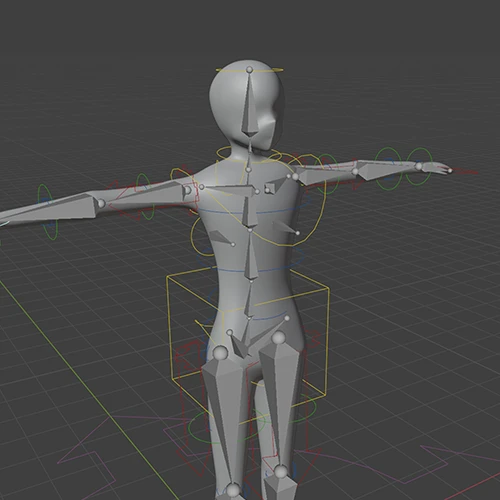Select the yellow ring control around the neck
Screen dimensions: 500x500
(250, 154)
